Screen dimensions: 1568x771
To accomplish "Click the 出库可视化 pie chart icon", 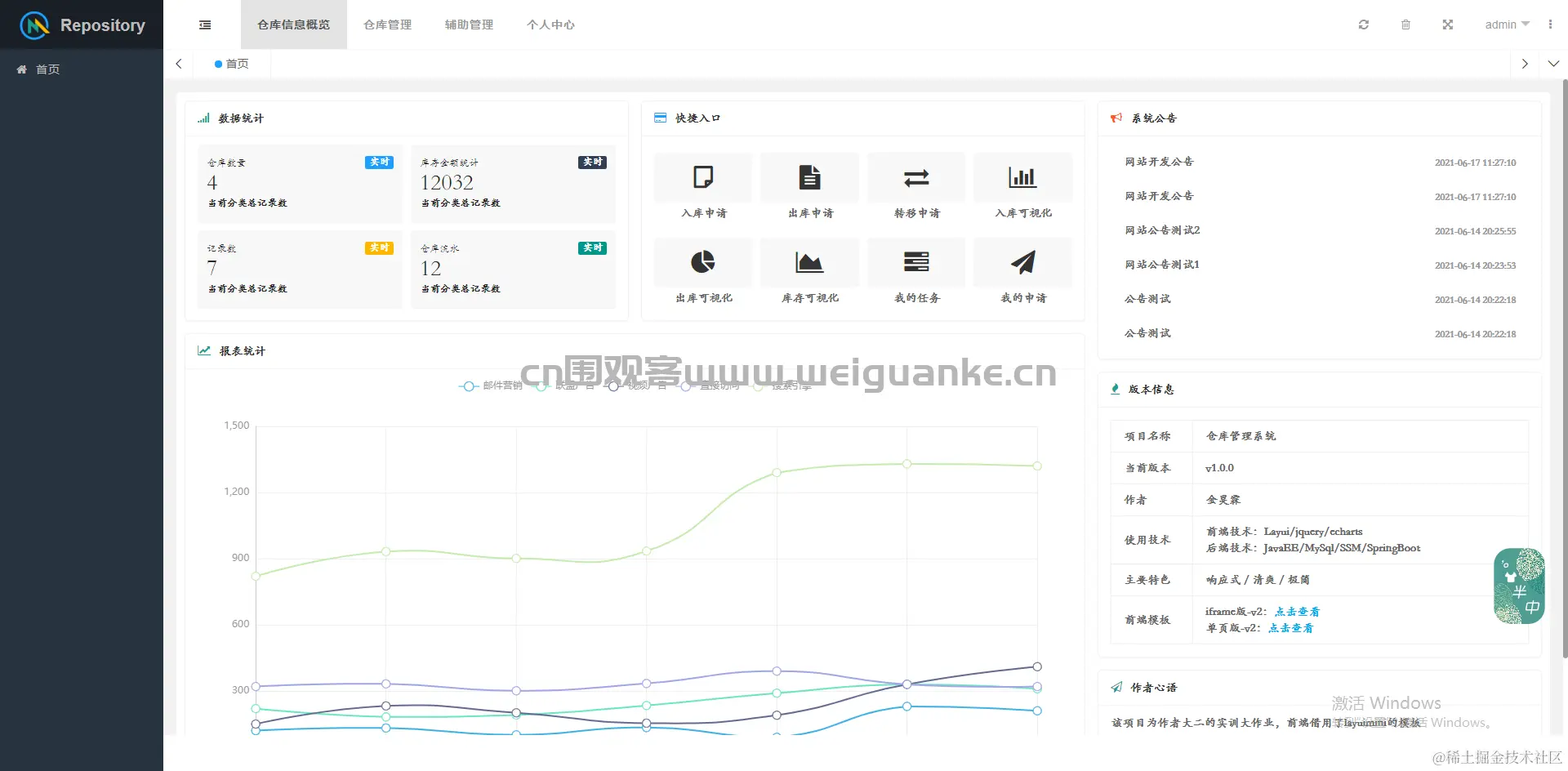I will [703, 261].
